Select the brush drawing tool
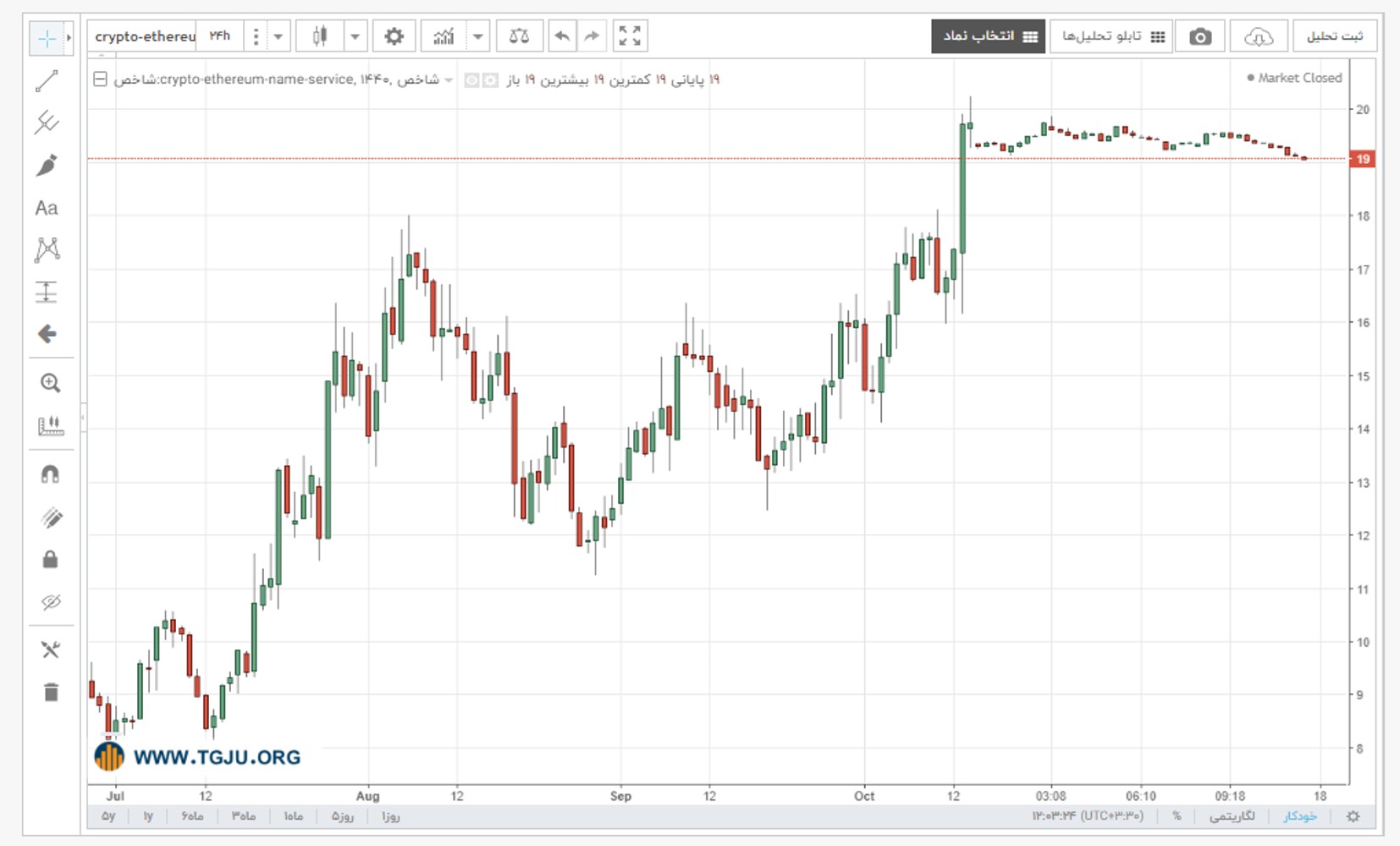This screenshot has height=846, width=1400. pos(47,165)
